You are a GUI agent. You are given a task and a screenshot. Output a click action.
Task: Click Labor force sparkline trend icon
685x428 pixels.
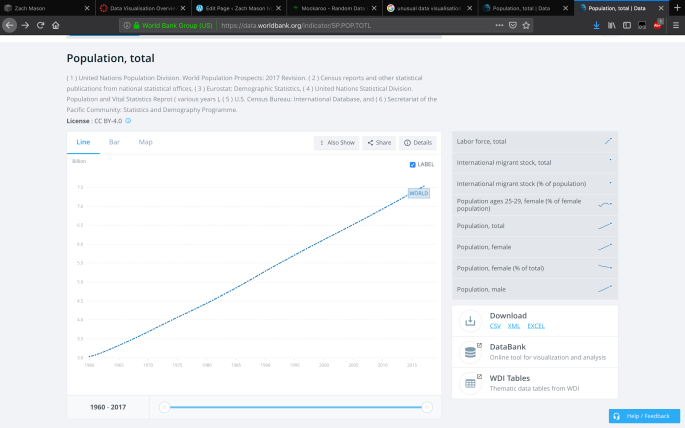point(608,141)
